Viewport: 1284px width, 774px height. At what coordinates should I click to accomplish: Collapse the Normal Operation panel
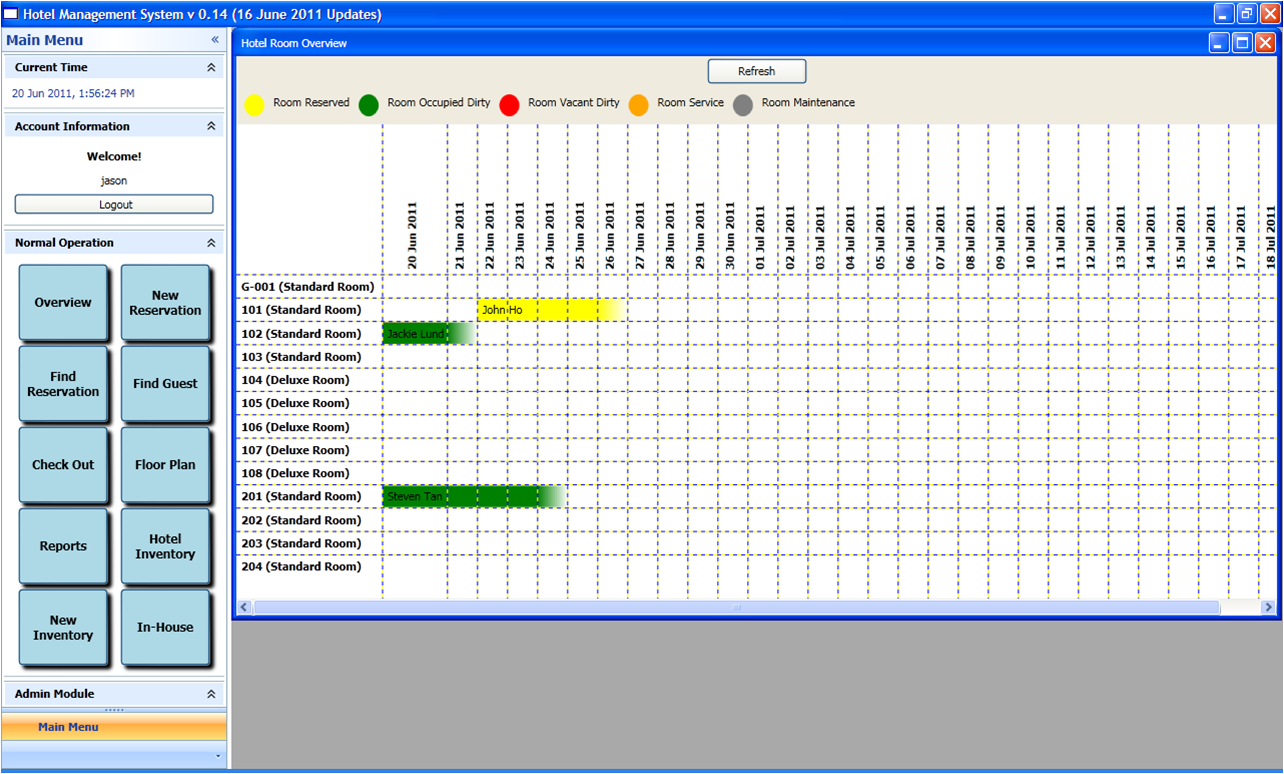[x=210, y=242]
